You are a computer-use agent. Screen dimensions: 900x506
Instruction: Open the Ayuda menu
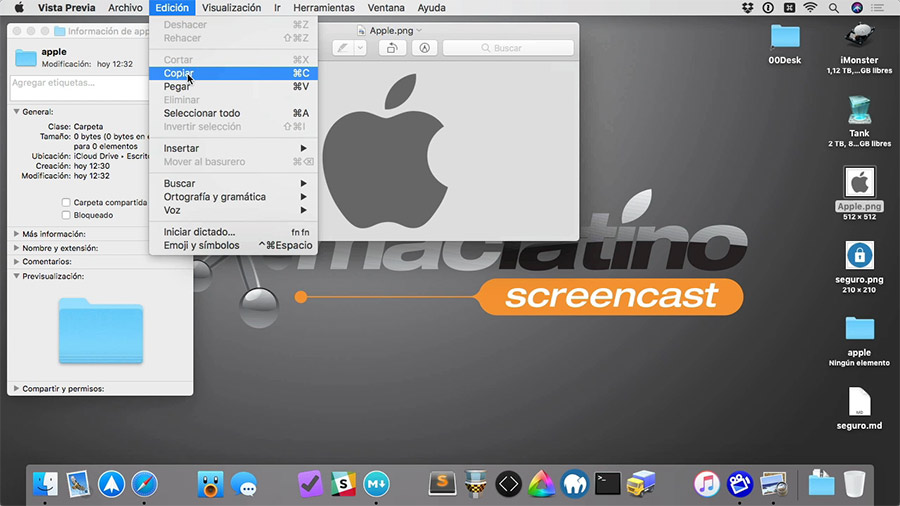pyautogui.click(x=432, y=7)
